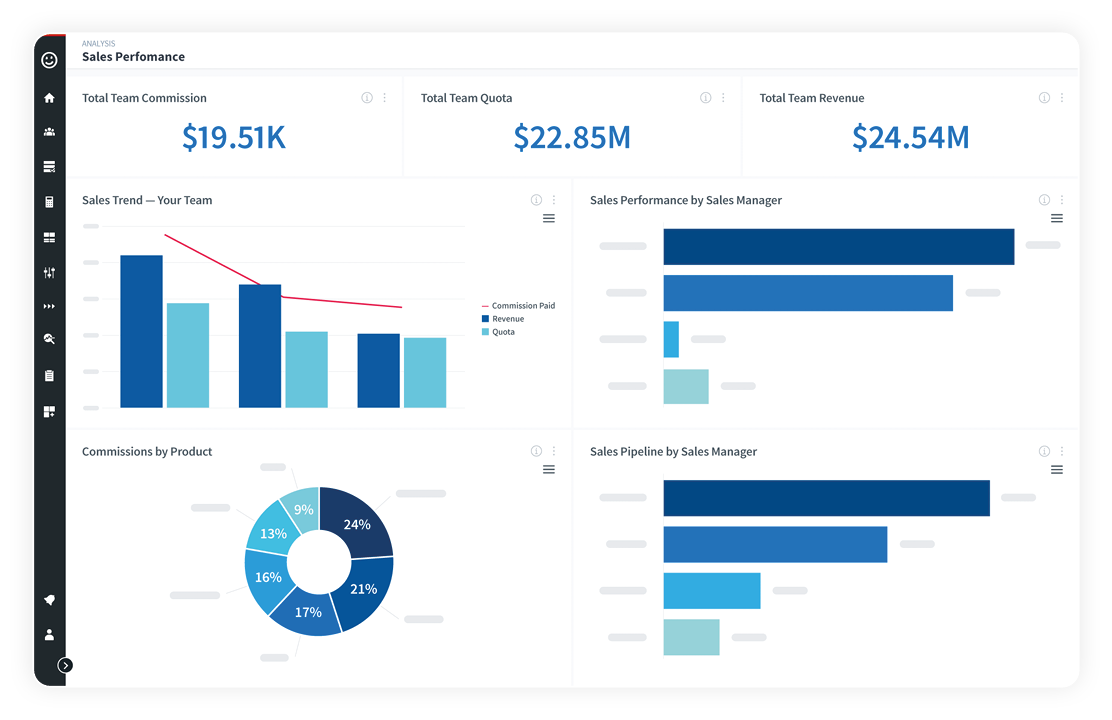Click the 24% donut slice
This screenshot has width=1112, height=720.
pyautogui.click(x=358, y=524)
